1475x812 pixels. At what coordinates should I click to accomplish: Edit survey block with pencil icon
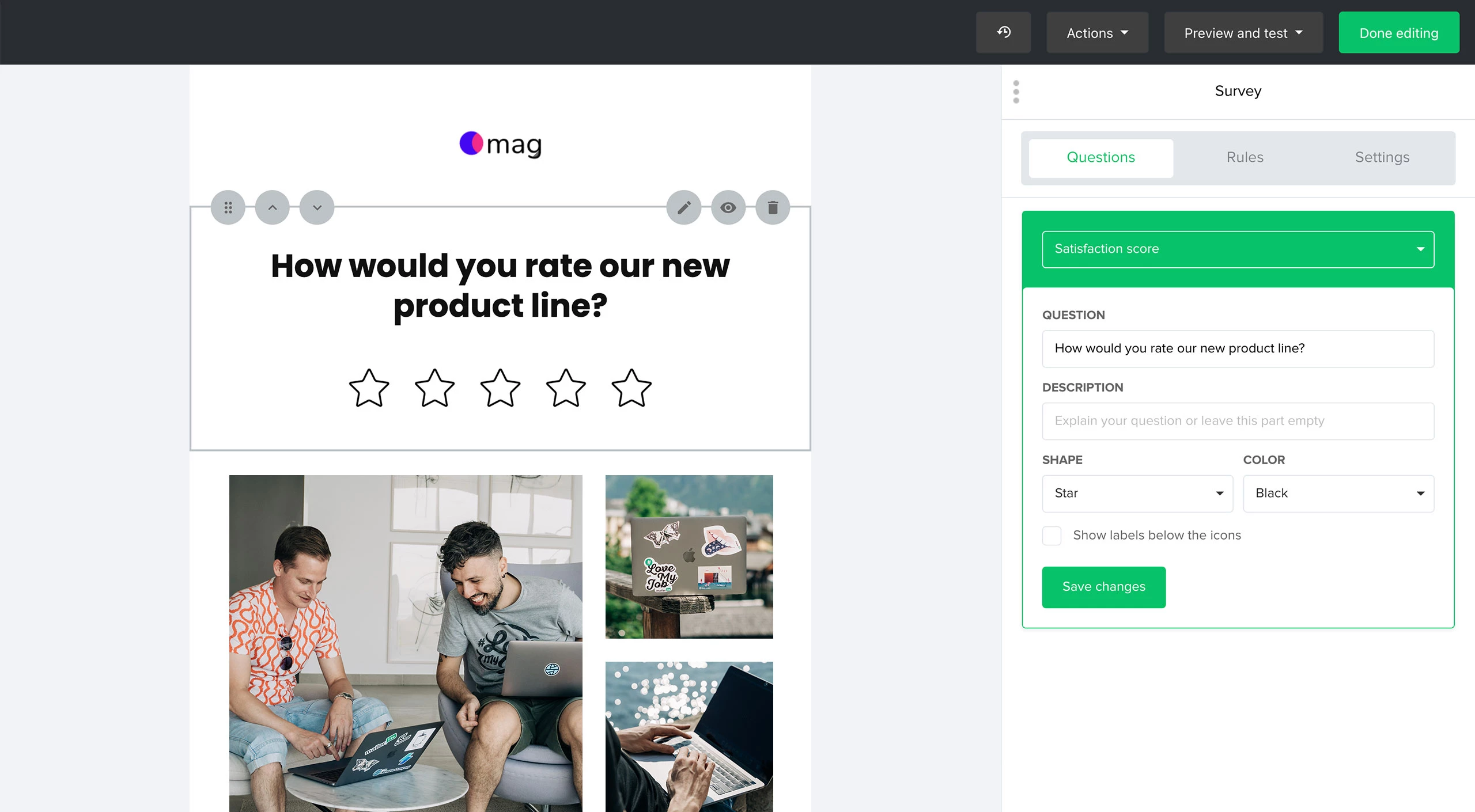pos(684,207)
